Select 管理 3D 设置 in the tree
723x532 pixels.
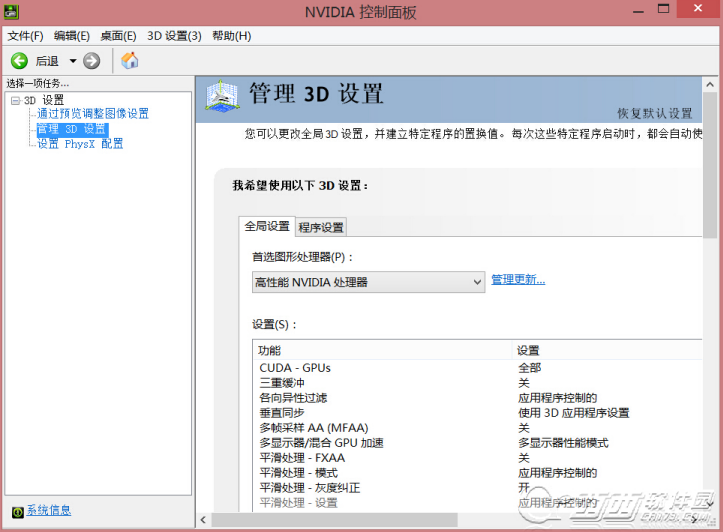[72, 129]
